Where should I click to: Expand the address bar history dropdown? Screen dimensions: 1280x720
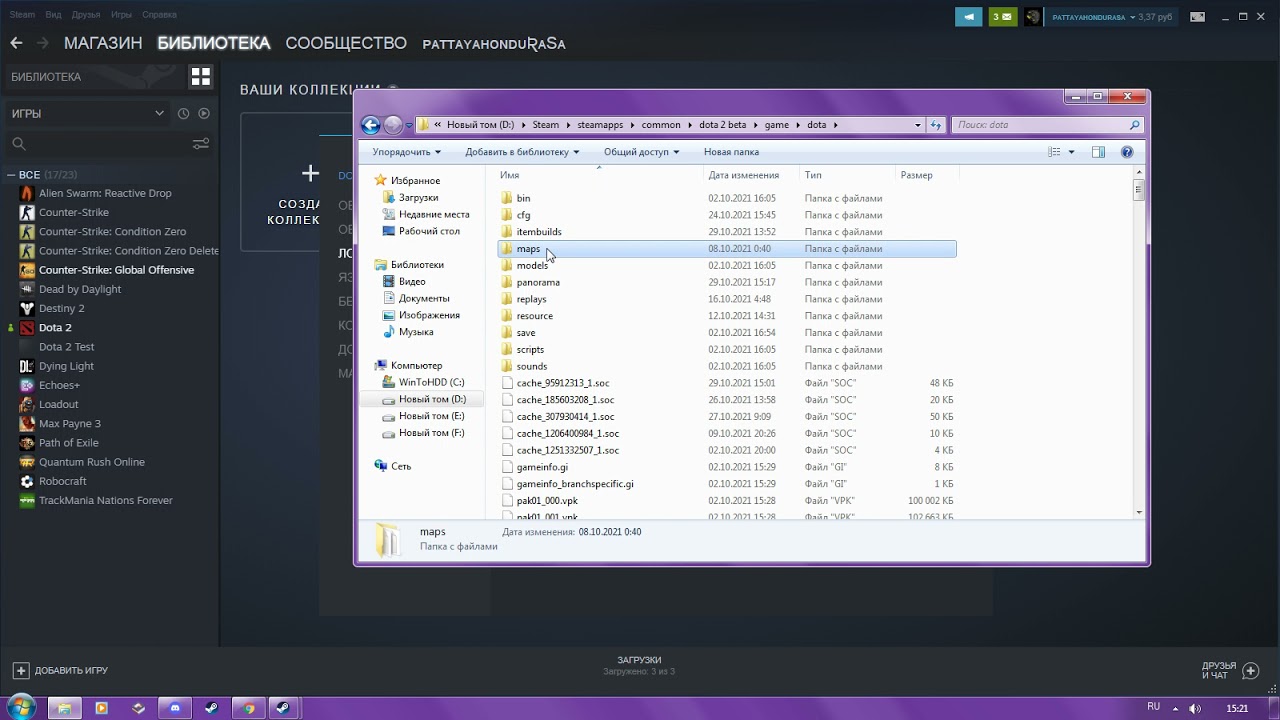point(918,125)
